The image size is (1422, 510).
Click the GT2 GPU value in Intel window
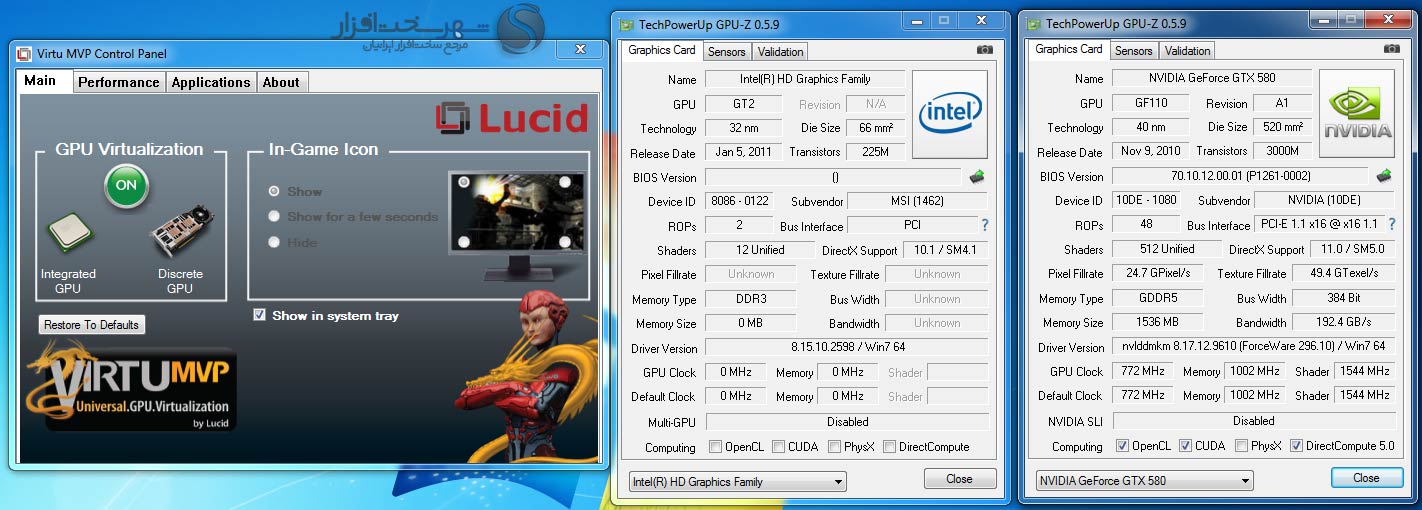click(x=743, y=104)
